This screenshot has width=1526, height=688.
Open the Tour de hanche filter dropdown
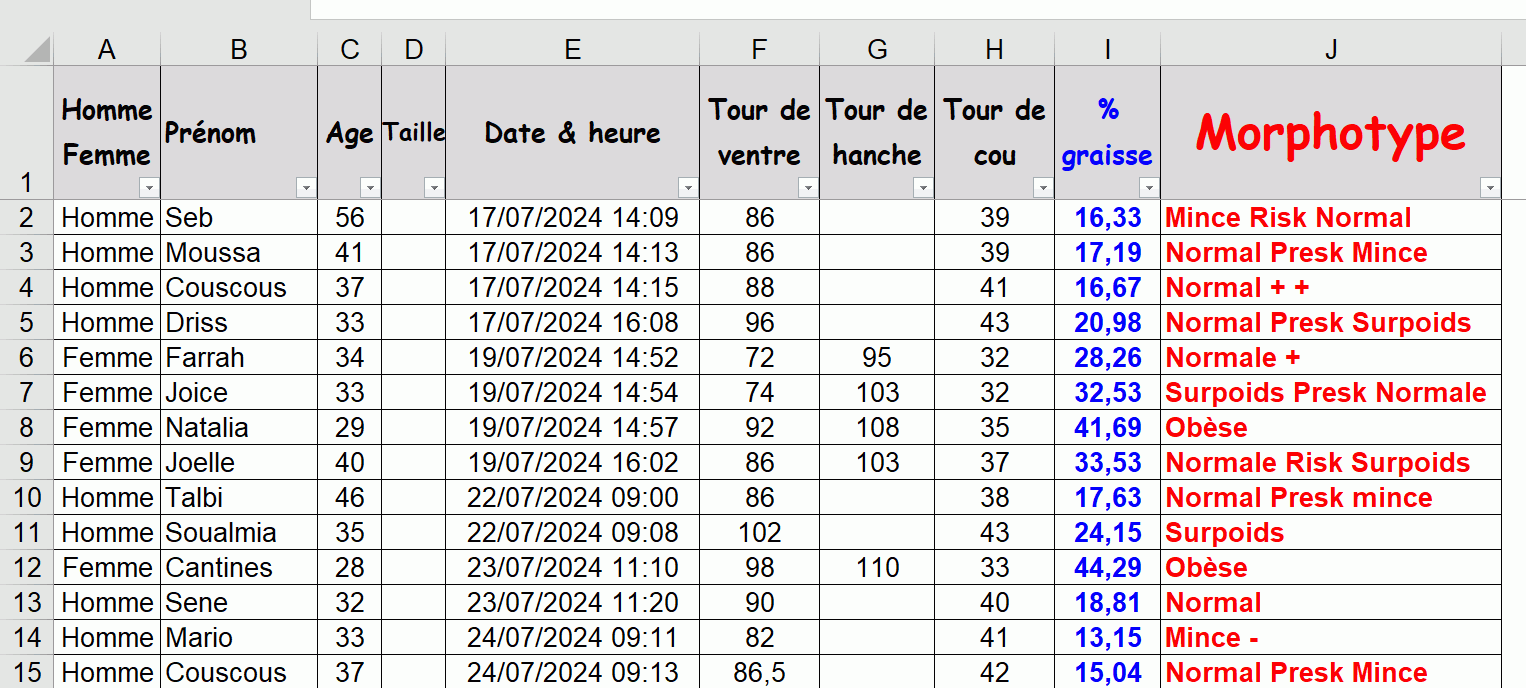[923, 187]
